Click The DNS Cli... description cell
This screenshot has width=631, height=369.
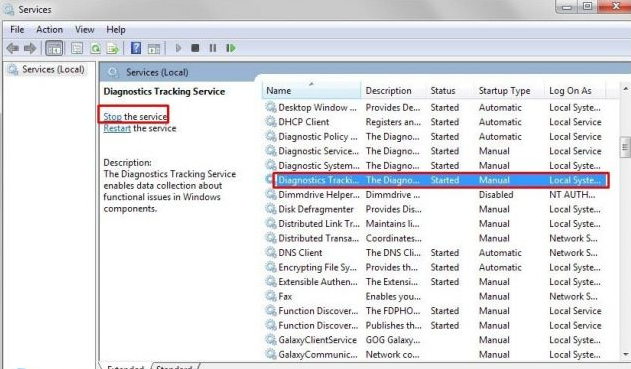click(x=393, y=253)
